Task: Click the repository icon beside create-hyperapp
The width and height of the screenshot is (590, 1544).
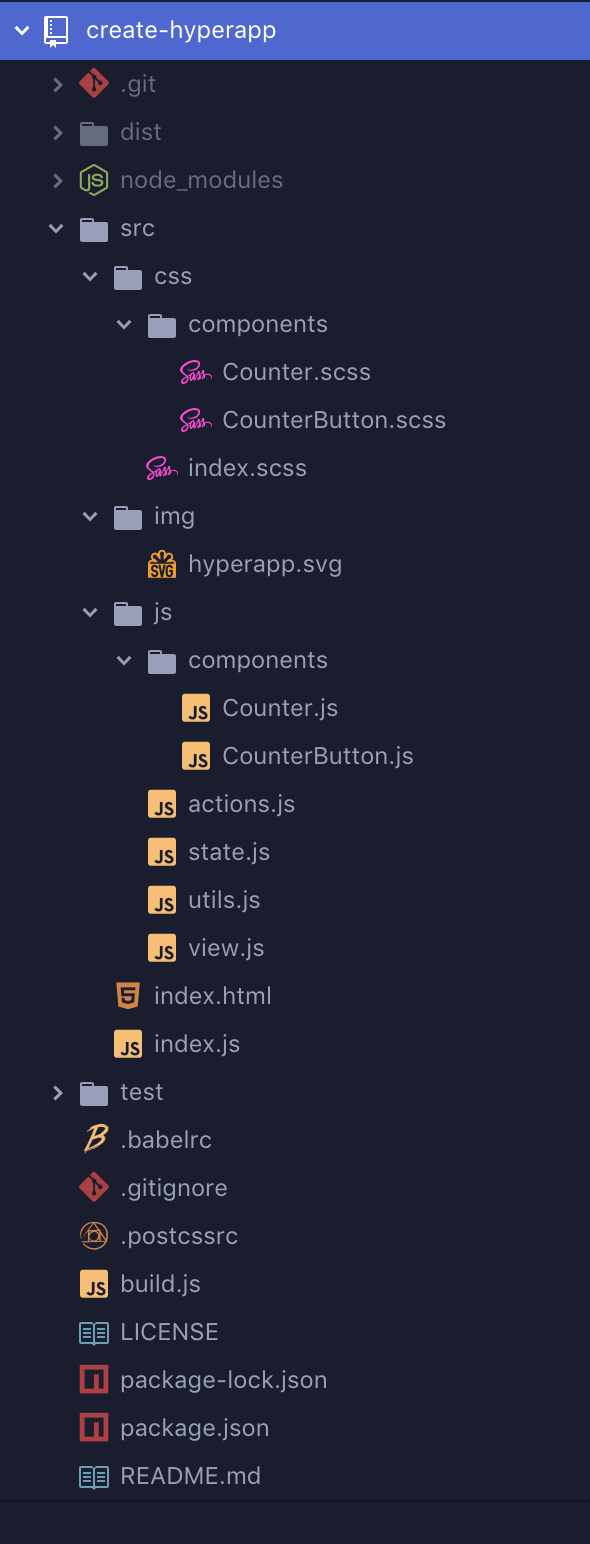Action: [x=58, y=30]
